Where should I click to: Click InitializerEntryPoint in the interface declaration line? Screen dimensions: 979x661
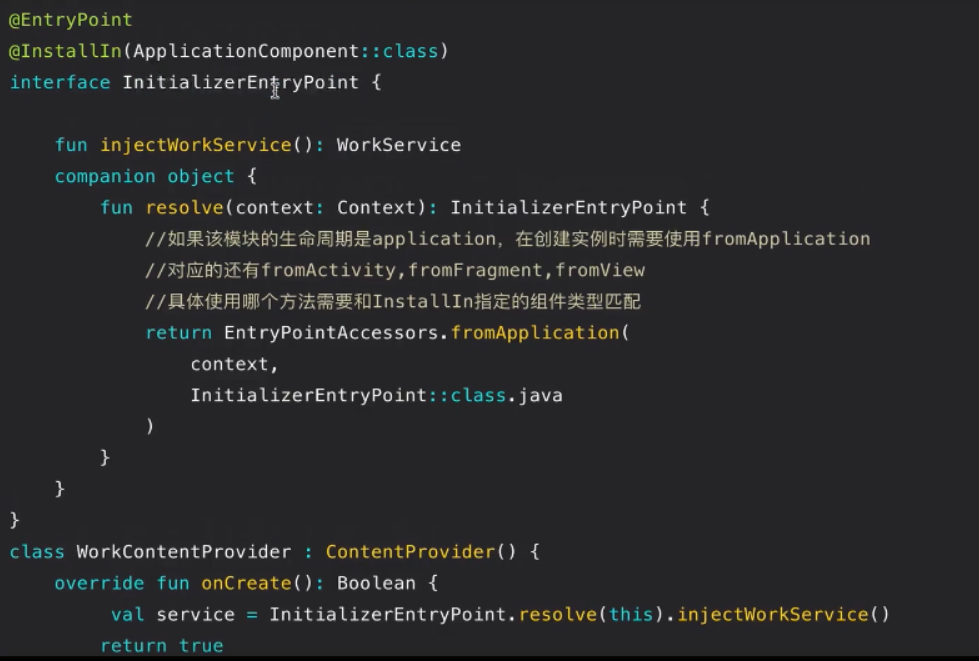[x=240, y=82]
